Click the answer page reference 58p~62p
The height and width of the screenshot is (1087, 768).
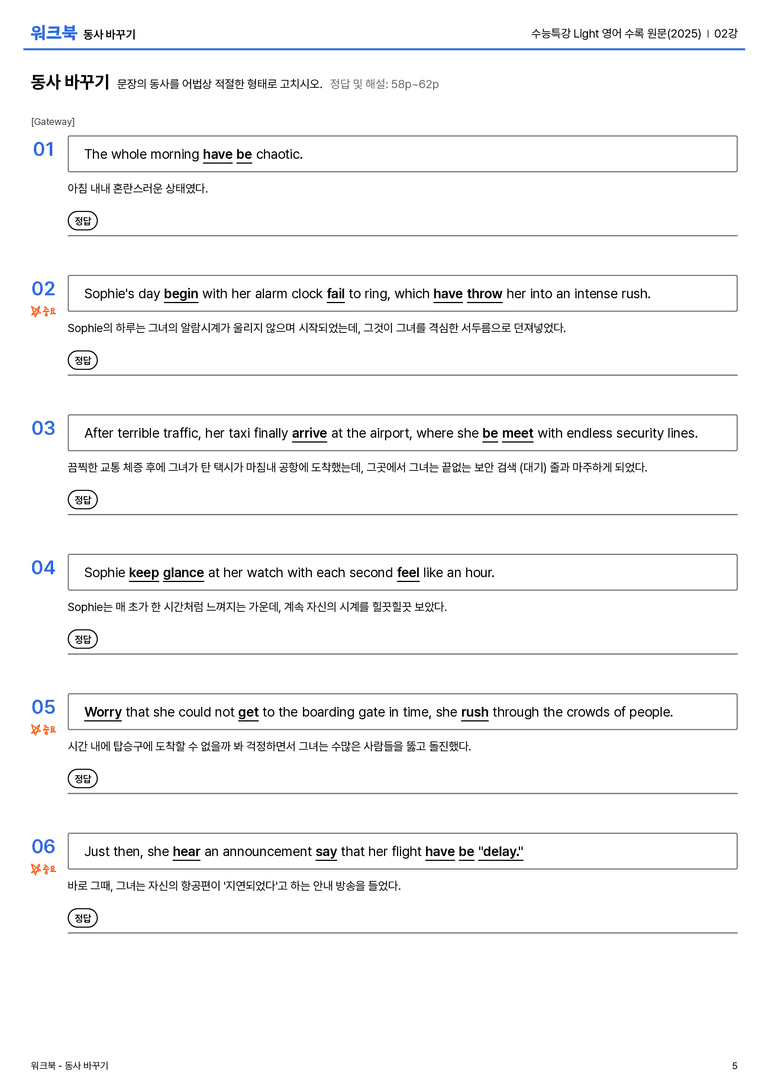[x=414, y=84]
